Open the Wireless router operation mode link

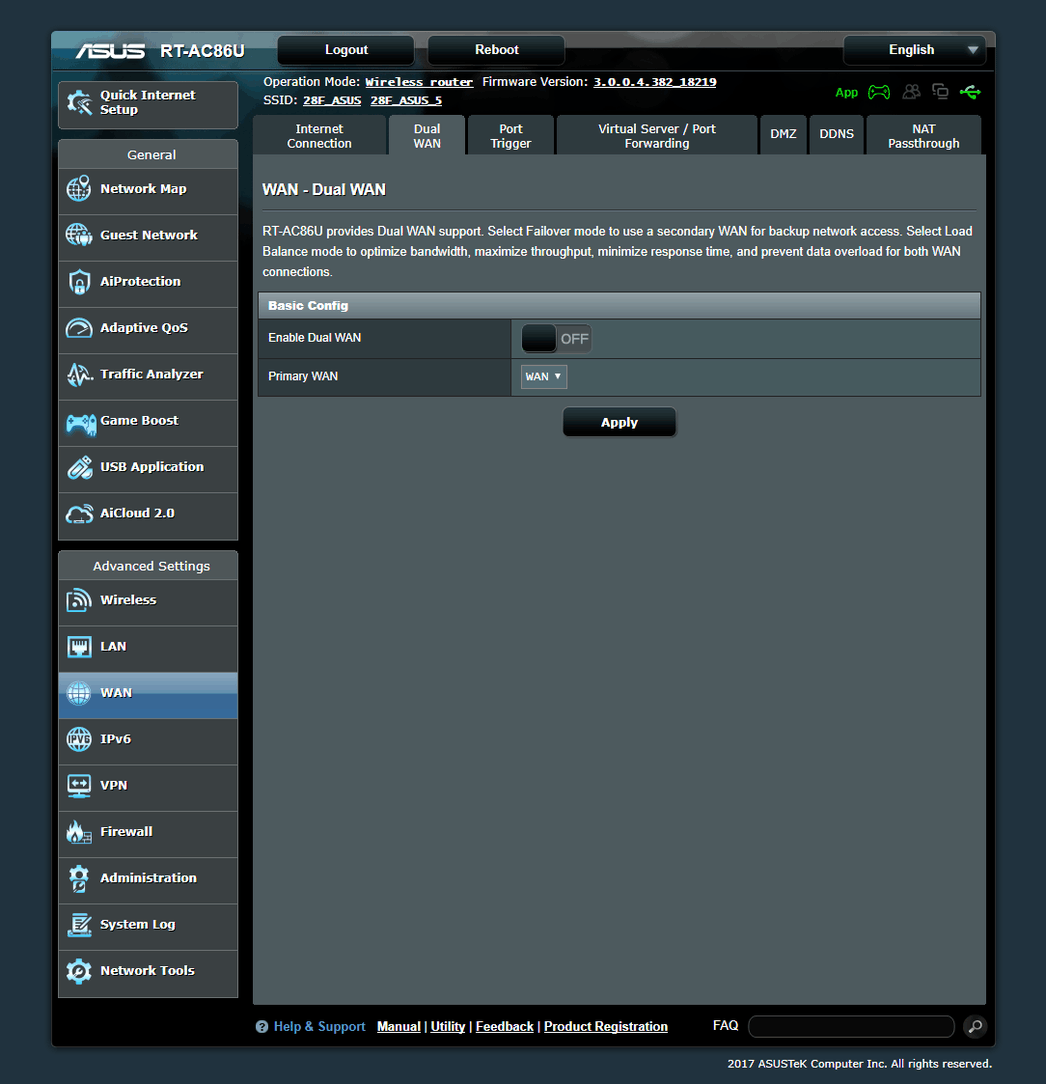(419, 82)
